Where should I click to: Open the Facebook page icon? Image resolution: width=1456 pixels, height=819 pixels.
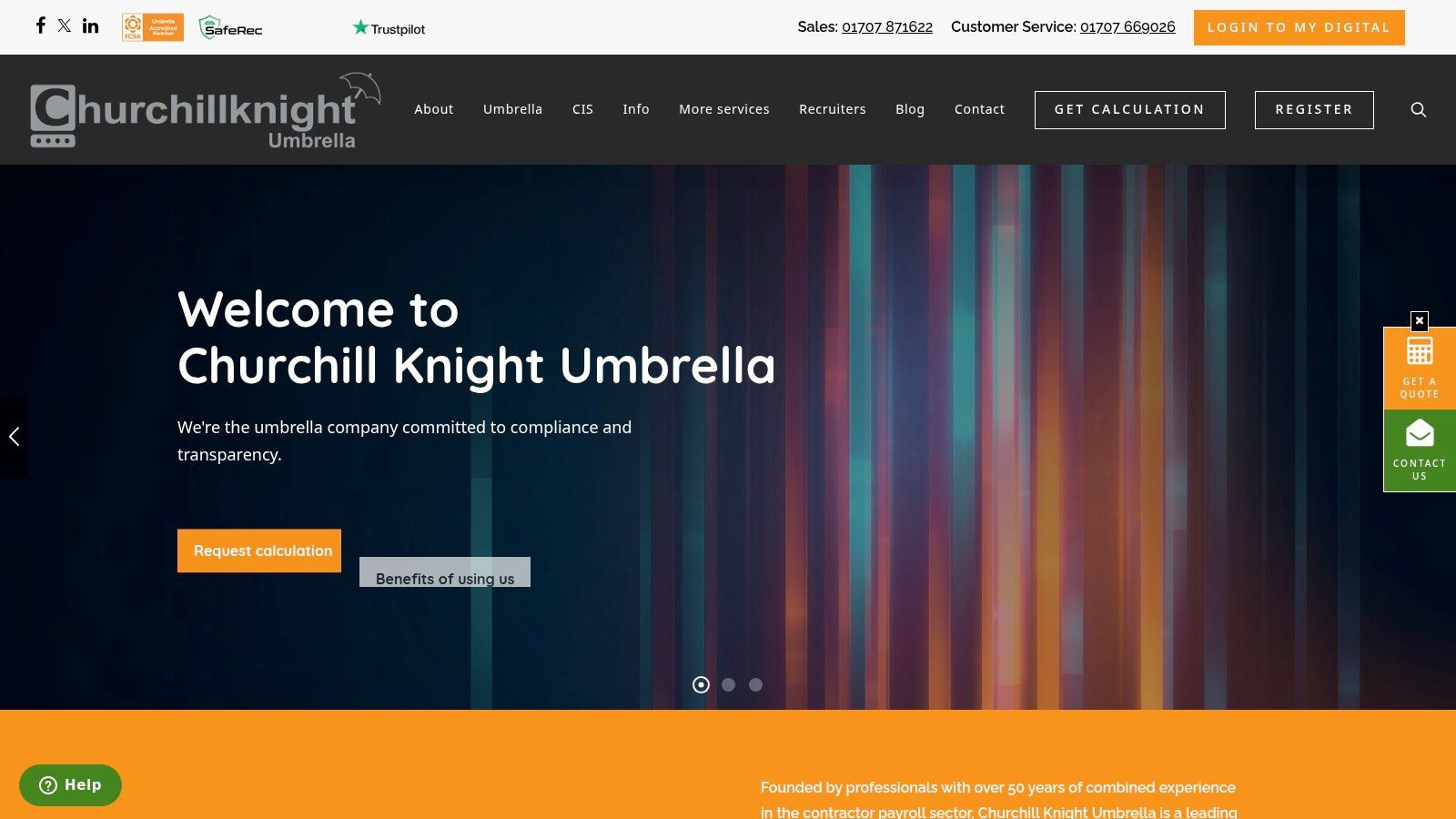40,25
